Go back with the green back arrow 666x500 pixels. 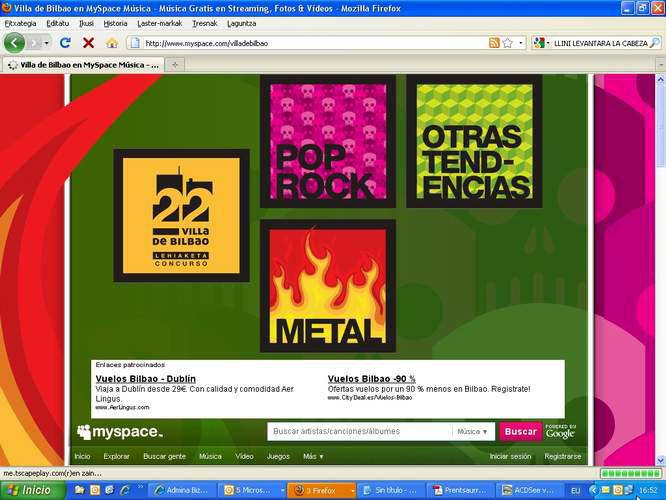click(14, 43)
